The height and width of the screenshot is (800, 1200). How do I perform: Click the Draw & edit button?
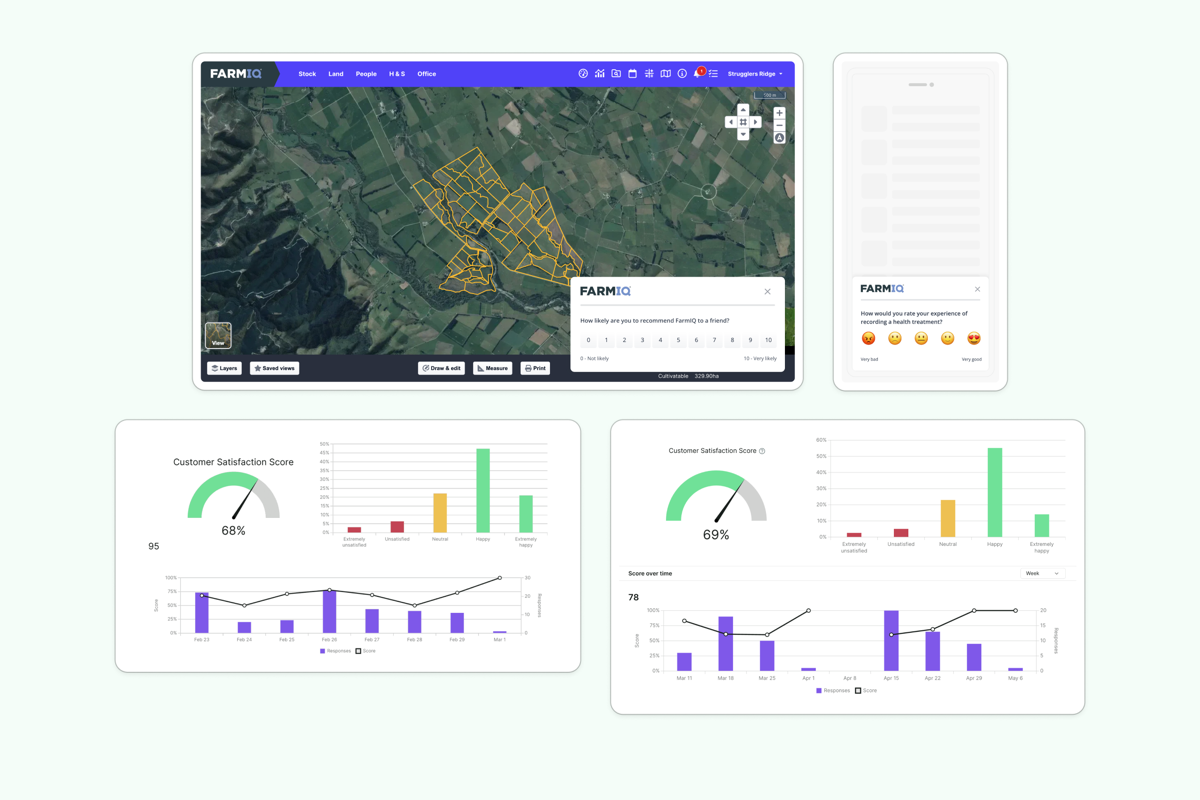pyautogui.click(x=441, y=368)
